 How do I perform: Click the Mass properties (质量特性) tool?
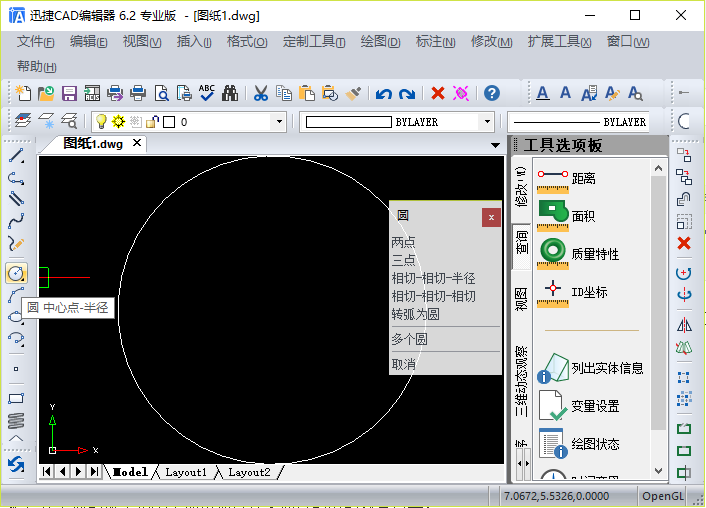(578, 254)
